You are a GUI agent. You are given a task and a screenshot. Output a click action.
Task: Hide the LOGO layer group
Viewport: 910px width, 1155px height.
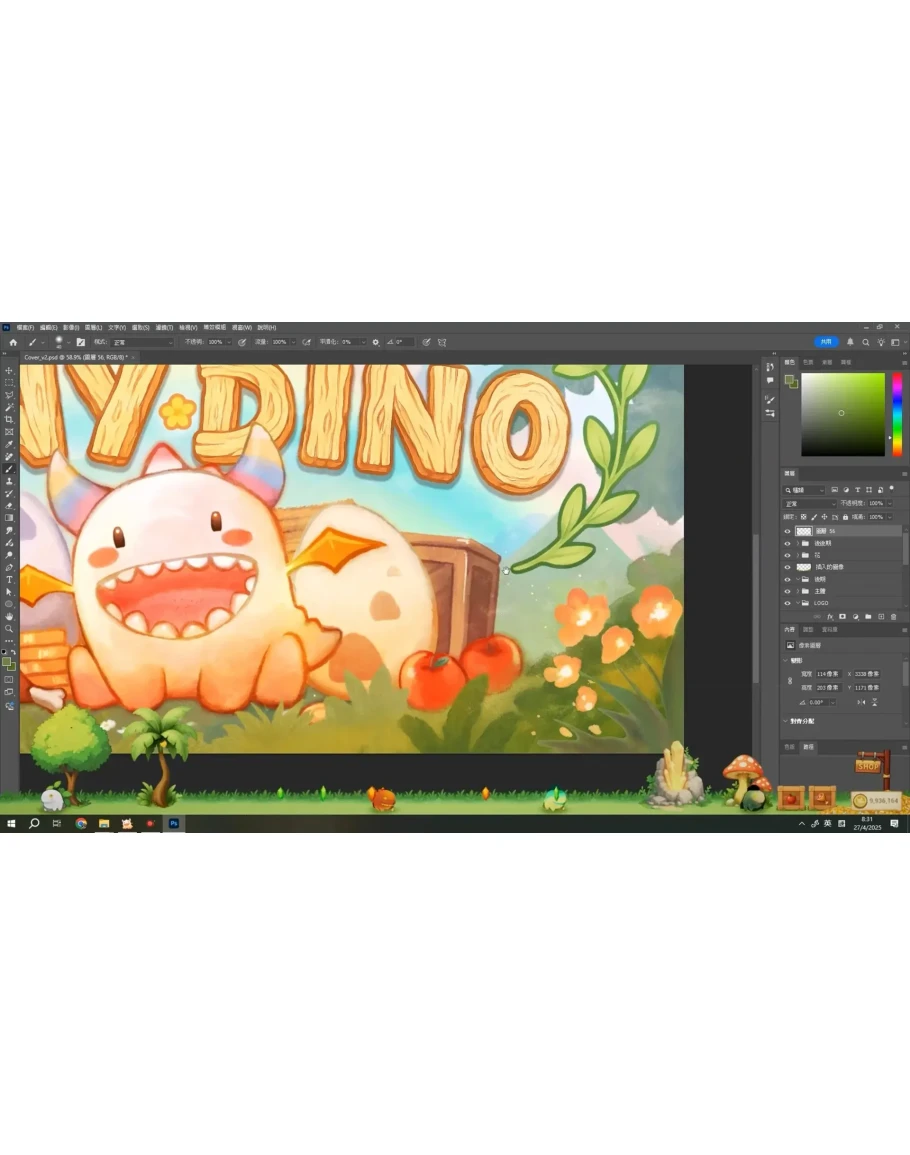pos(787,603)
